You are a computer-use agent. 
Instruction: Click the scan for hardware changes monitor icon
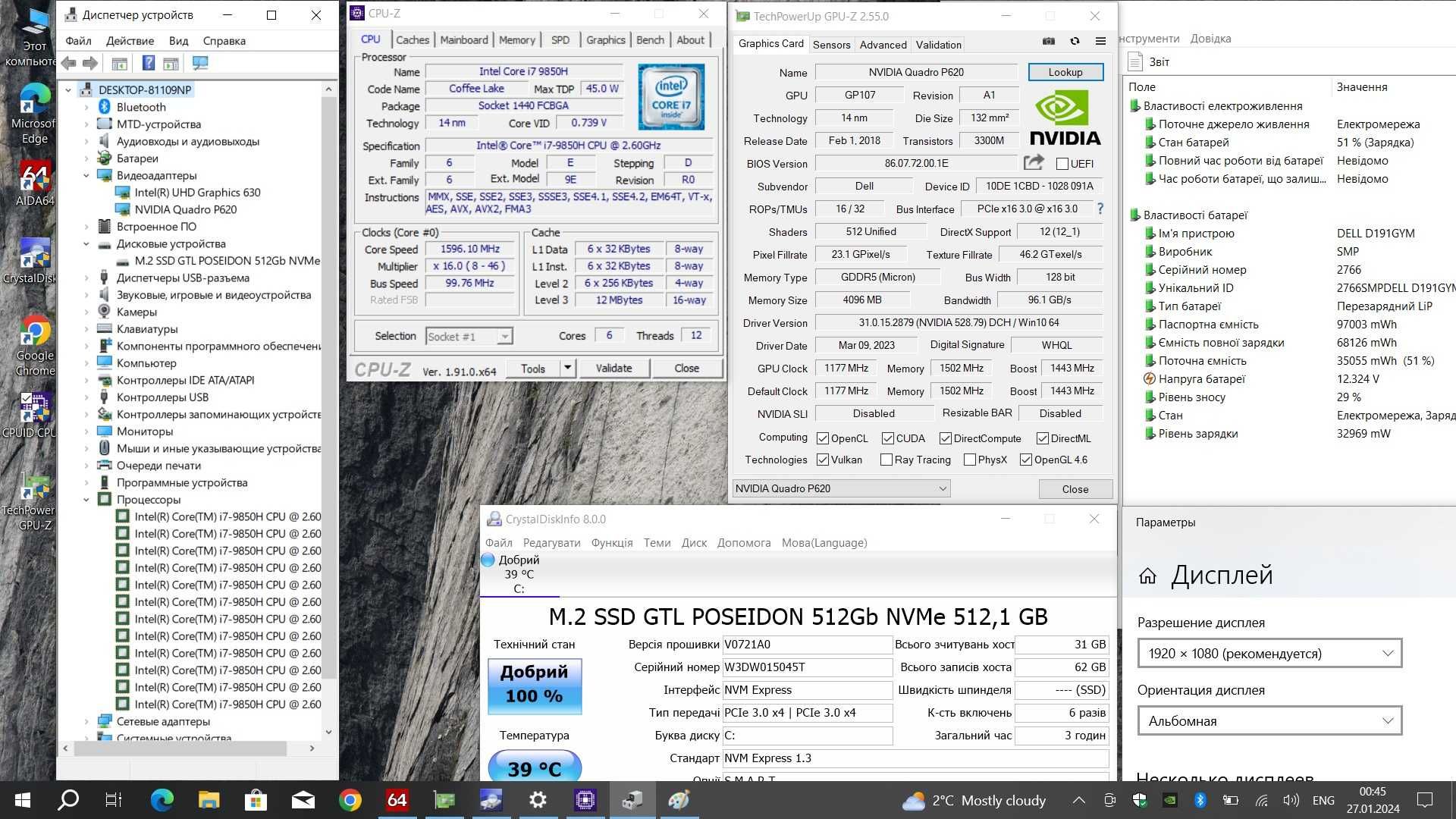[200, 63]
